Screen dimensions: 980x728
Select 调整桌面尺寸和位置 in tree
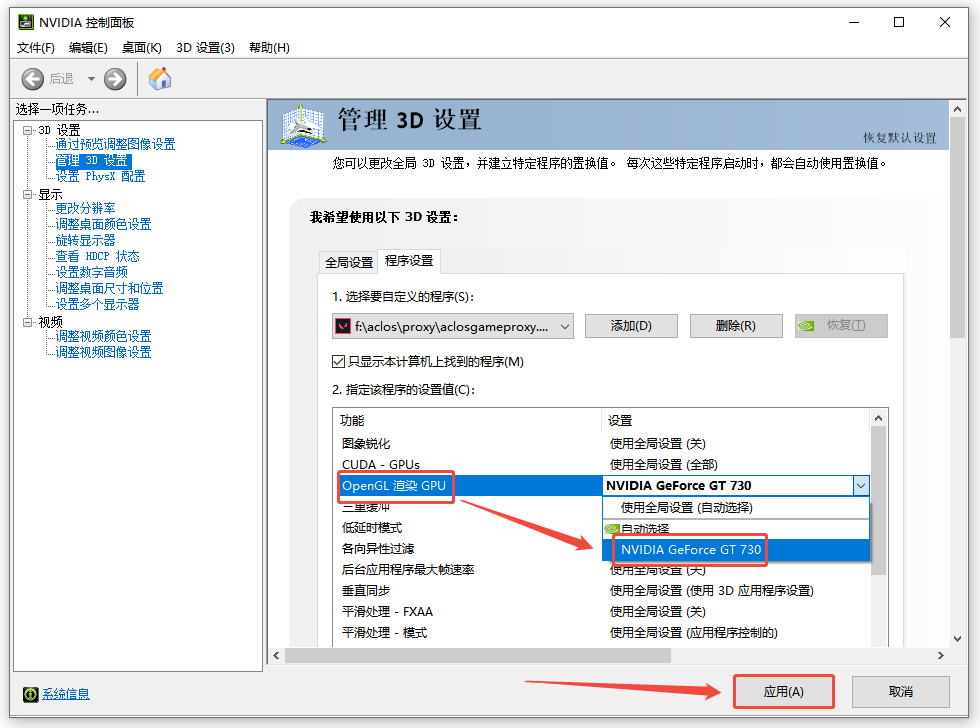(x=109, y=288)
